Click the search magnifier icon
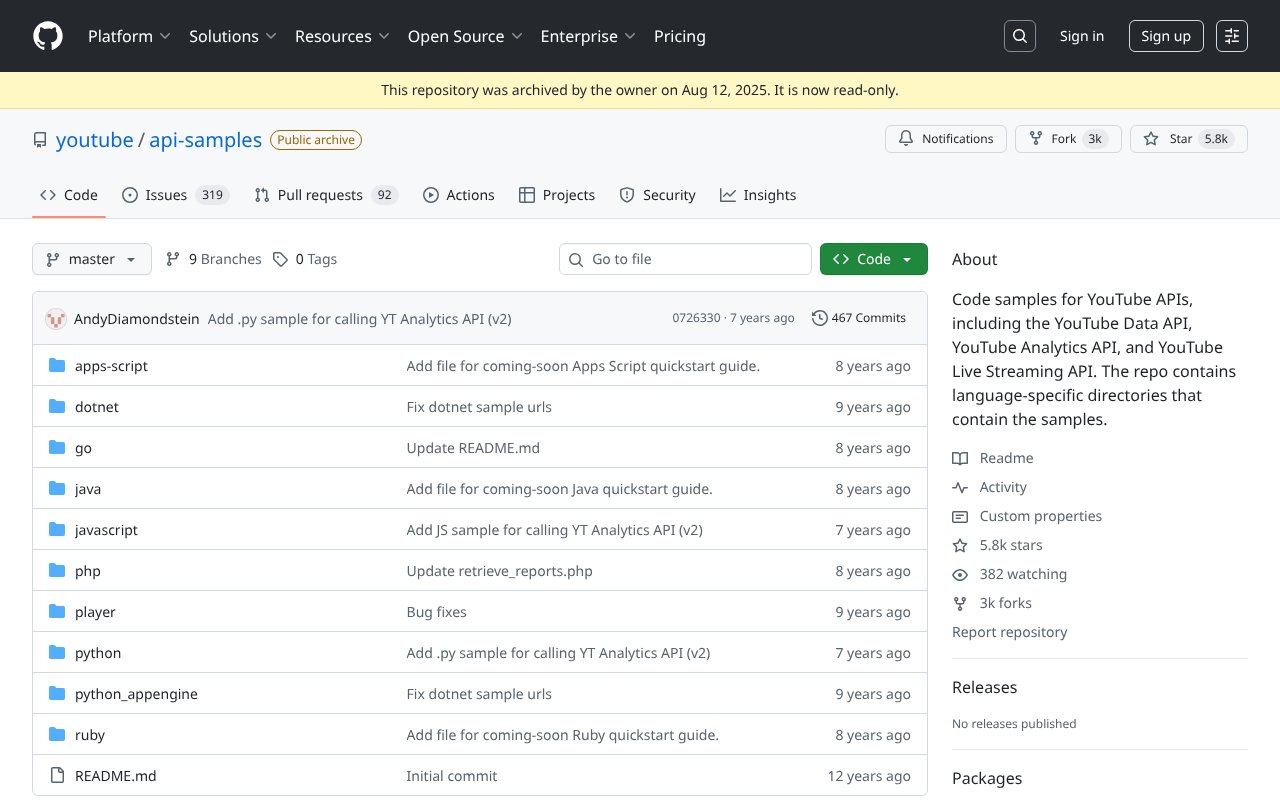Viewport: 1280px width, 800px height. [1019, 36]
